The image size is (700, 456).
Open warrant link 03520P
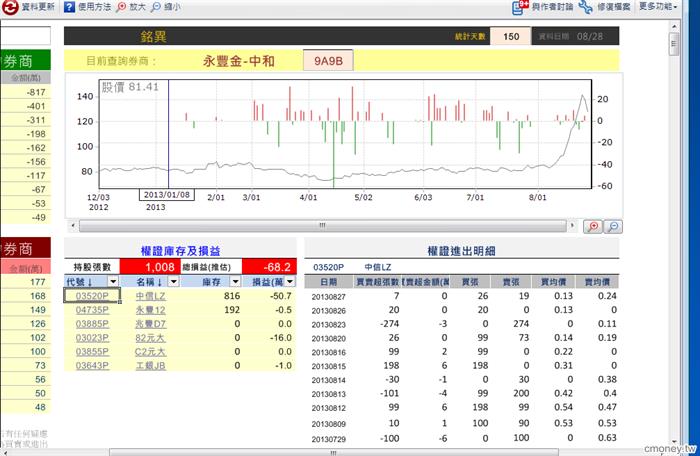[x=92, y=296]
